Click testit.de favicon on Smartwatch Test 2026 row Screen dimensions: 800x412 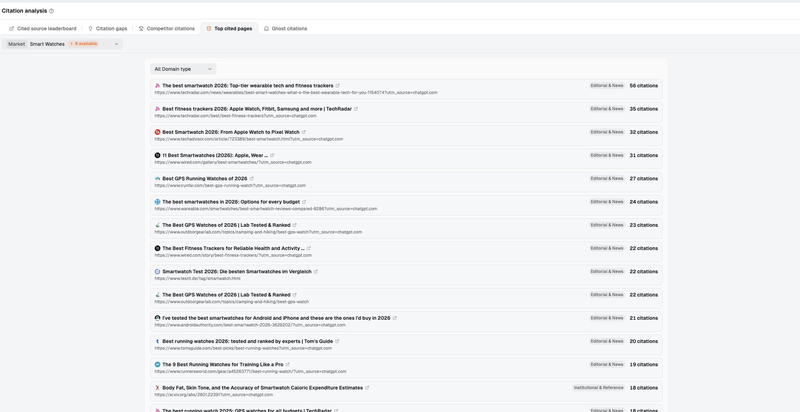(x=158, y=272)
